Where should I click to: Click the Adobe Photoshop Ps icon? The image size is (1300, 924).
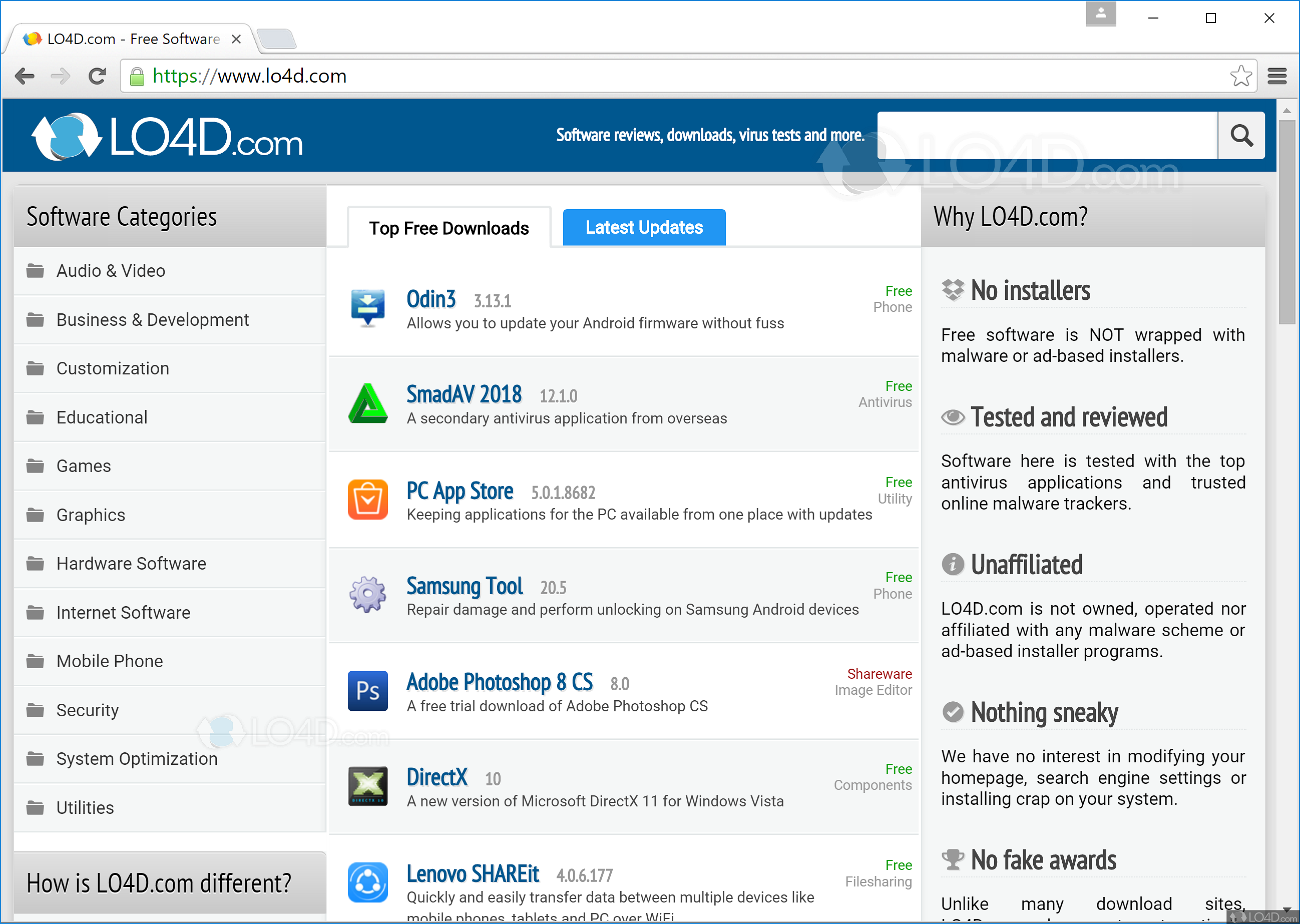point(367,691)
